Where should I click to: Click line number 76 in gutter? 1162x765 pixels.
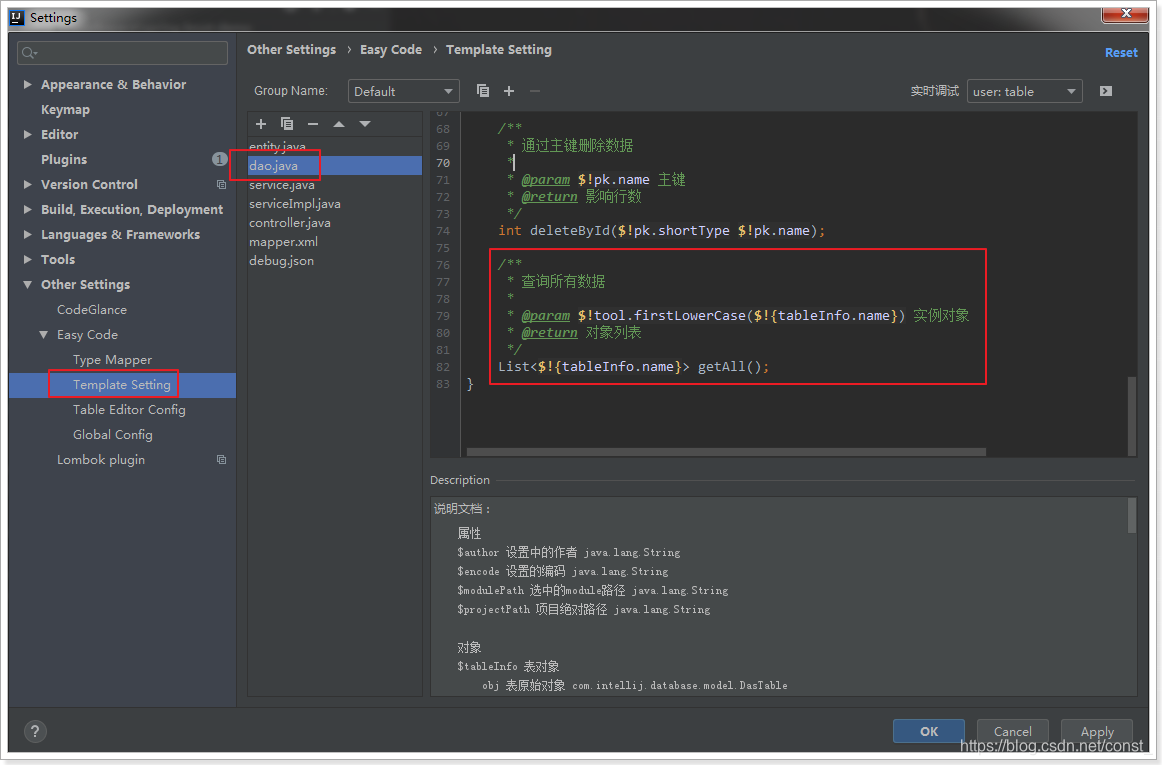(x=442, y=265)
